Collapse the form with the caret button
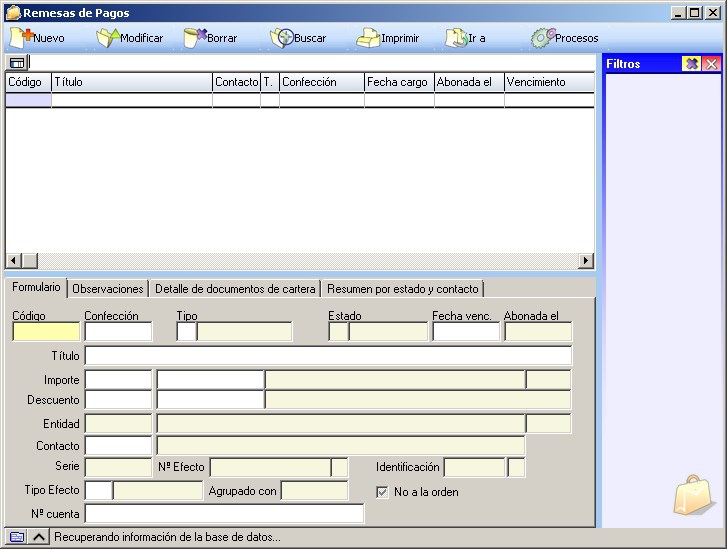727x549 pixels. click(39, 537)
